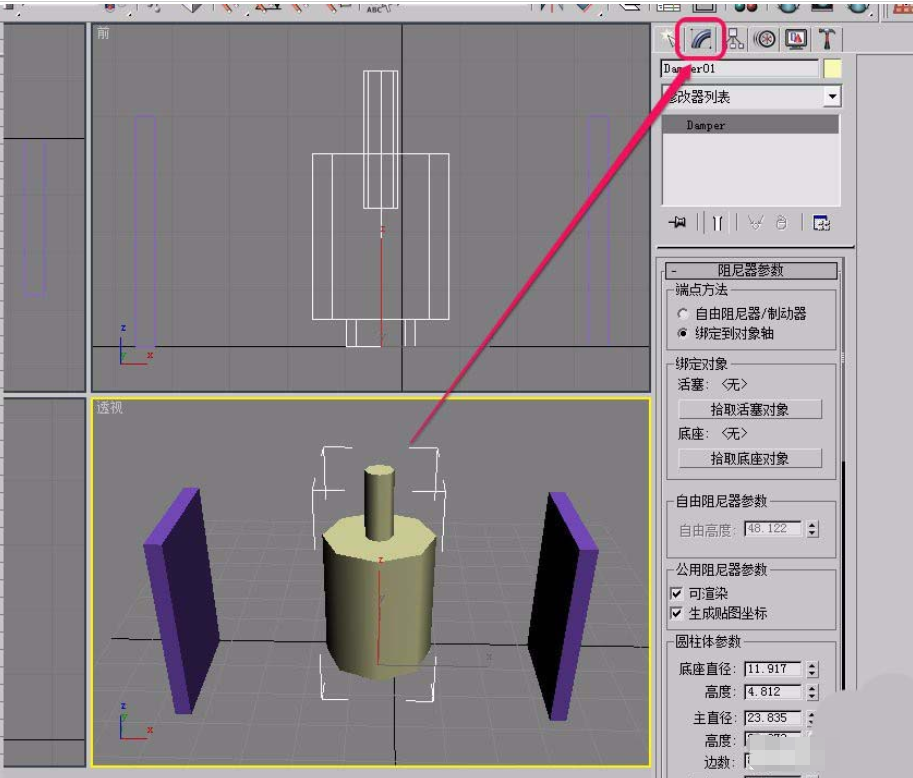Open the Display panel tab
913x778 pixels.
[796, 39]
